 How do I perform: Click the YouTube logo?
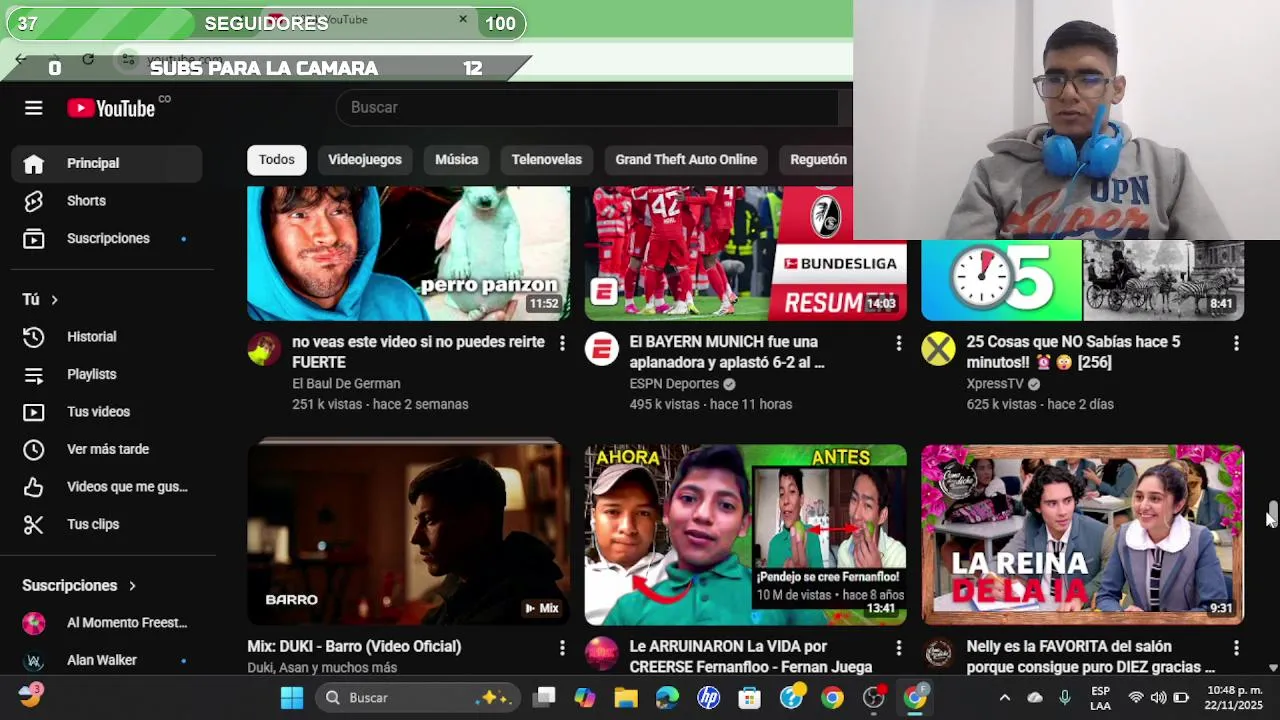pos(111,108)
